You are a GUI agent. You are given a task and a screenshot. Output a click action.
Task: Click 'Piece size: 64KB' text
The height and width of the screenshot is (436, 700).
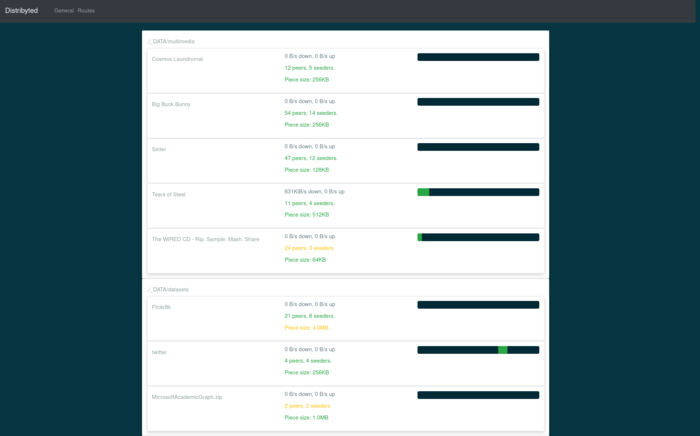coord(305,260)
